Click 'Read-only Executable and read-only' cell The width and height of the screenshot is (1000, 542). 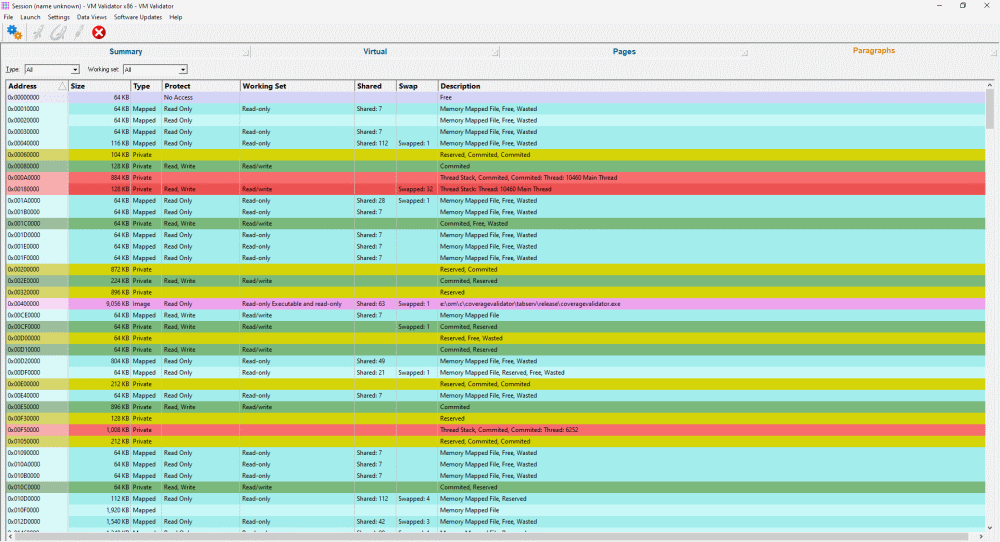(x=297, y=304)
